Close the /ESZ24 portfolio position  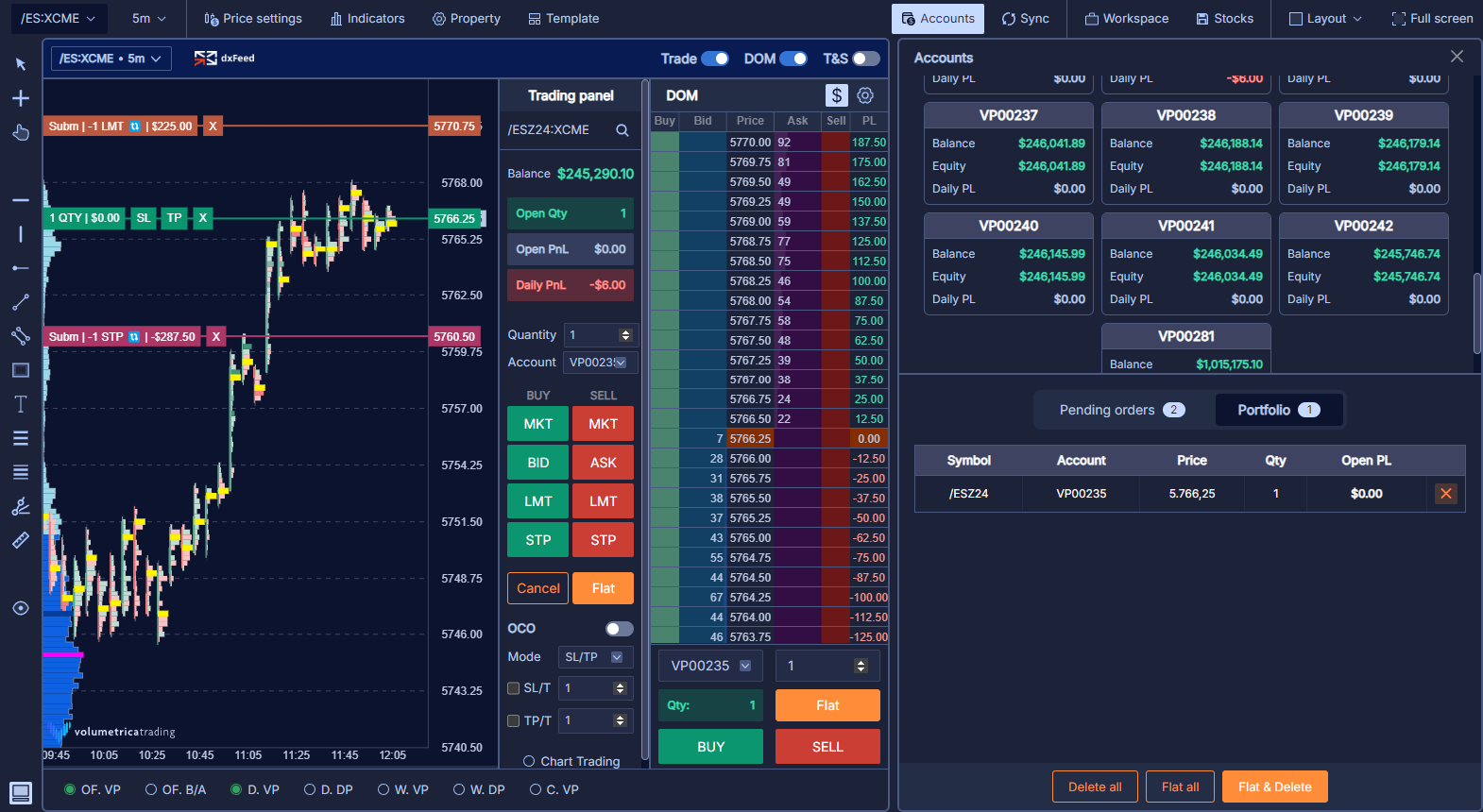click(x=1445, y=494)
